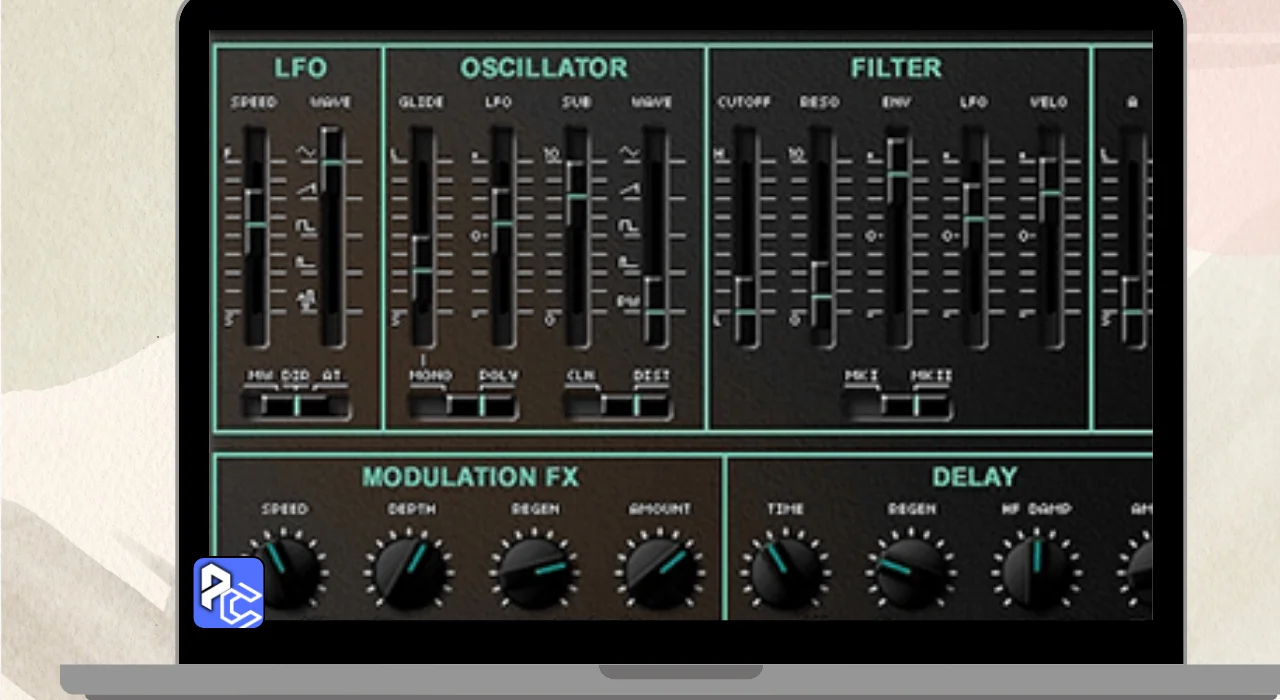Click the square wave icon beside LFO Wave slider

pyautogui.click(x=305, y=227)
